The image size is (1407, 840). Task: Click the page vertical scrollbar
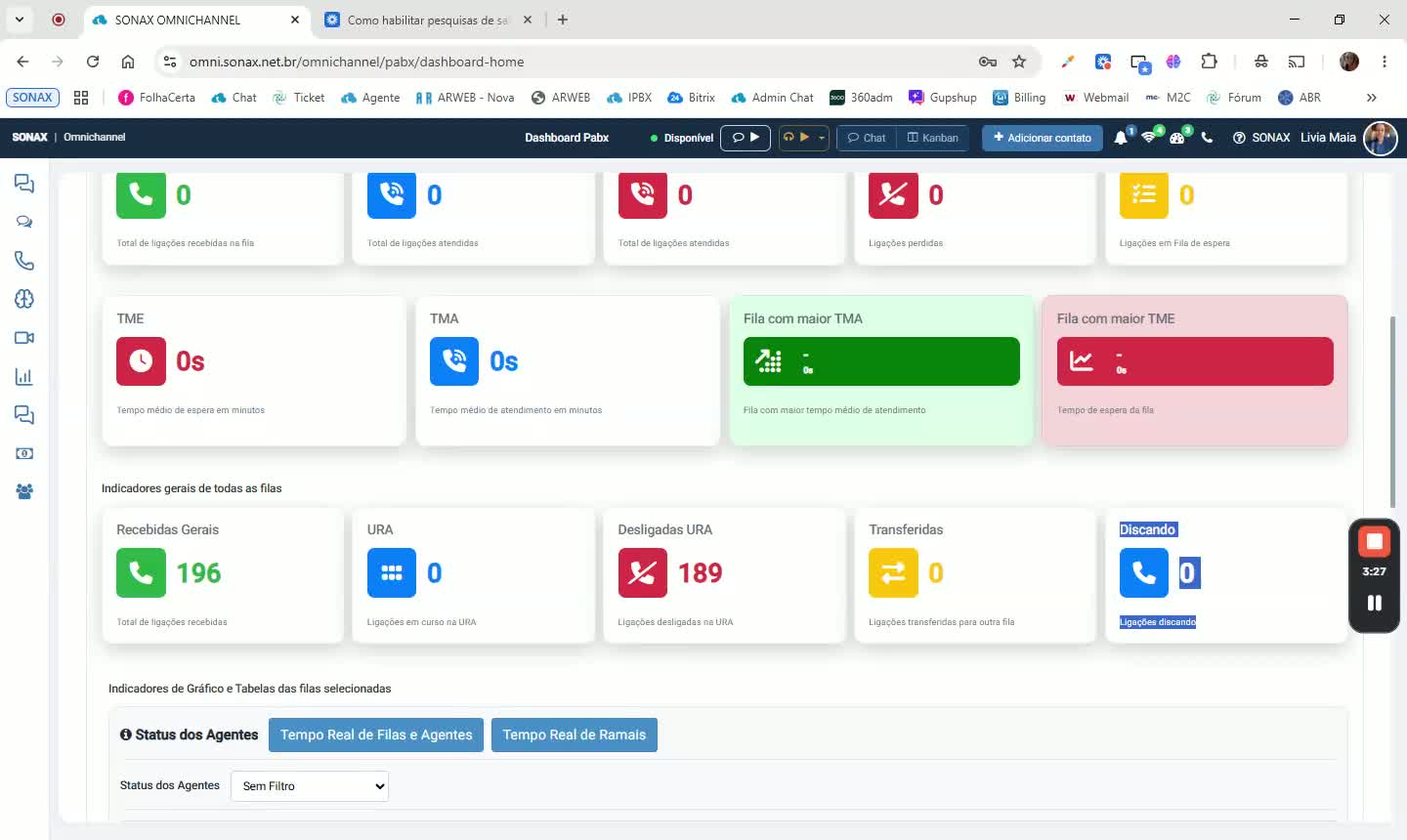1392,410
